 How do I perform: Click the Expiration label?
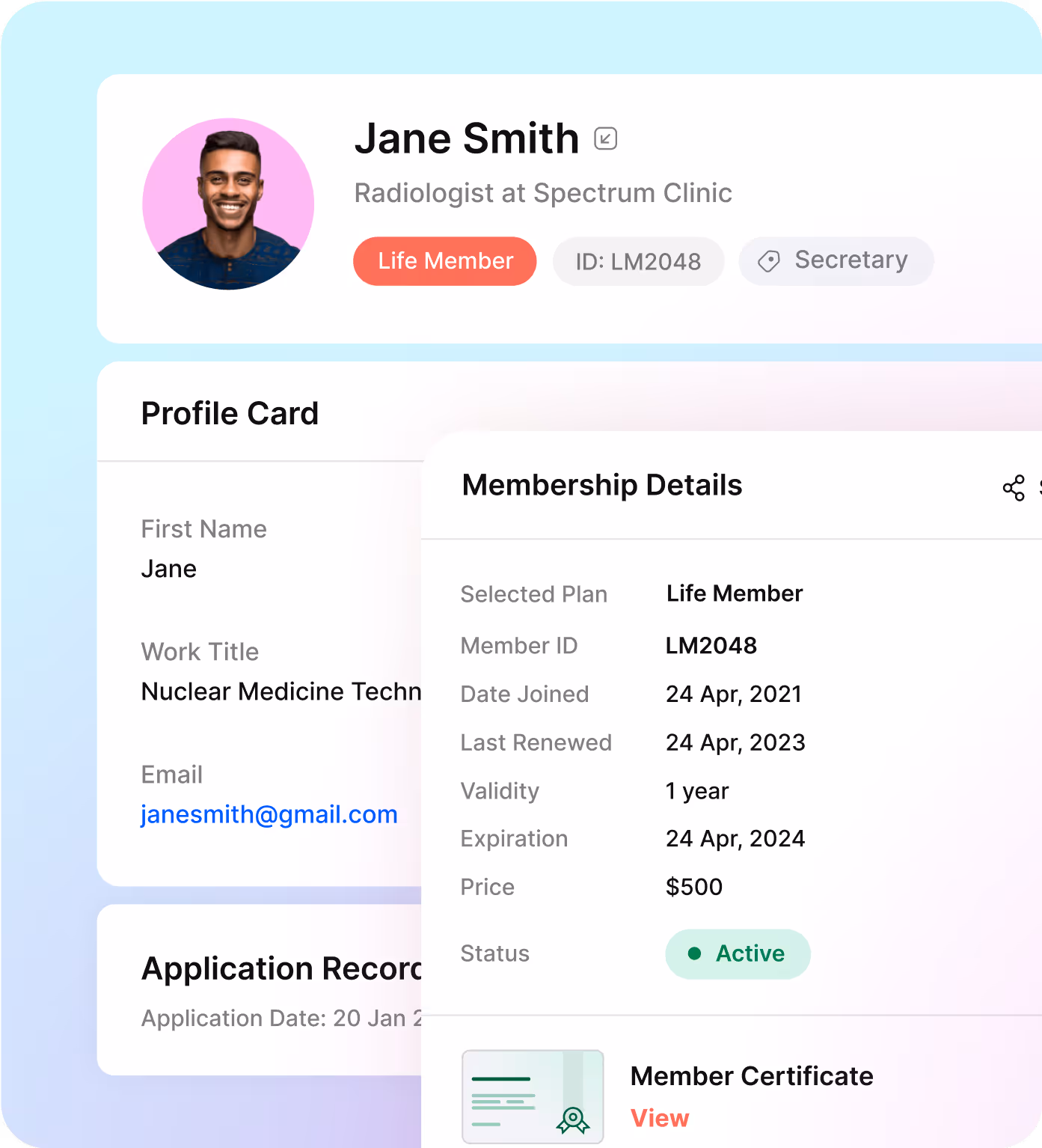click(x=515, y=839)
